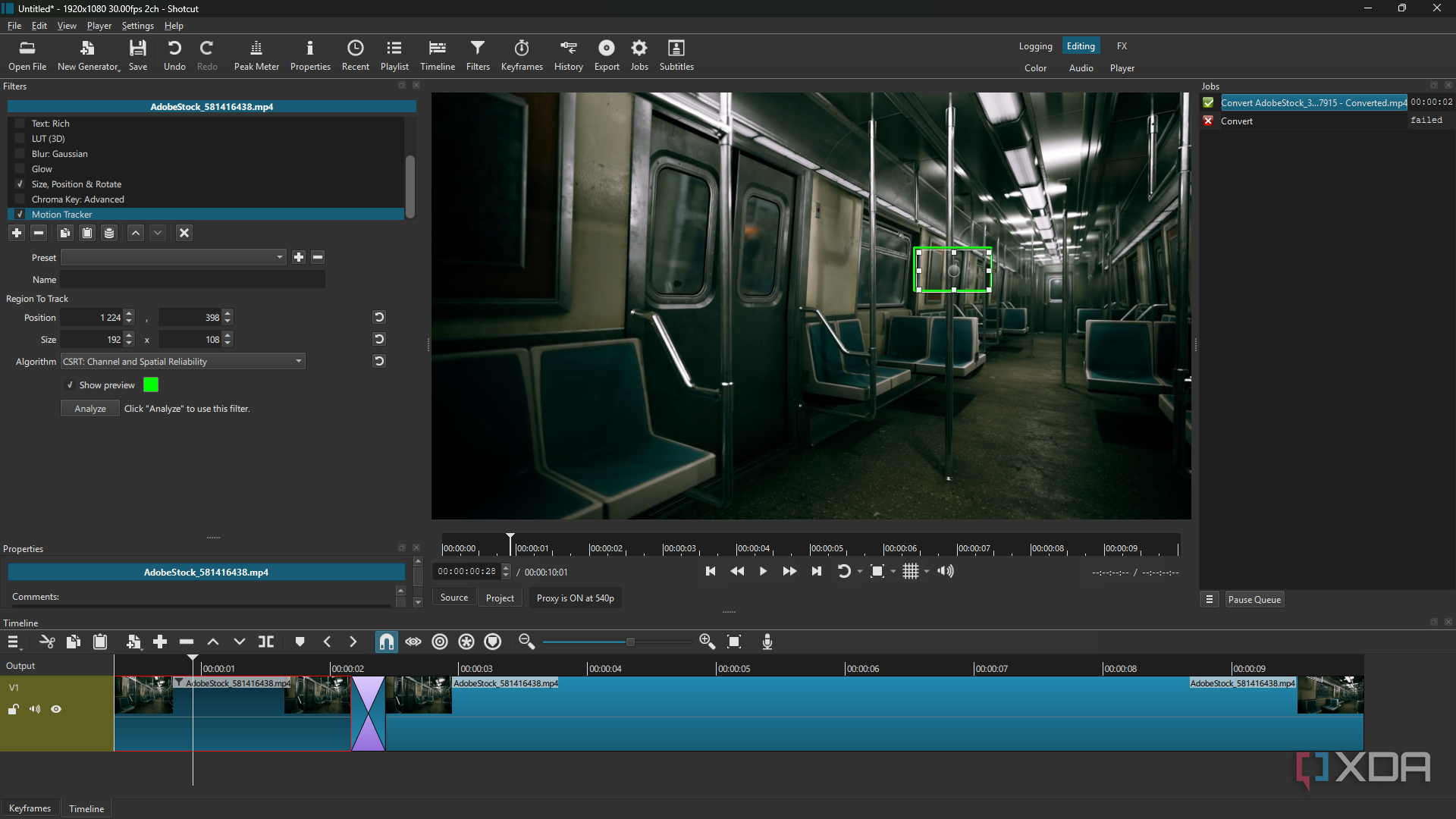Add a filter with the plus button
This screenshot has height=819, width=1456.
click(x=17, y=233)
